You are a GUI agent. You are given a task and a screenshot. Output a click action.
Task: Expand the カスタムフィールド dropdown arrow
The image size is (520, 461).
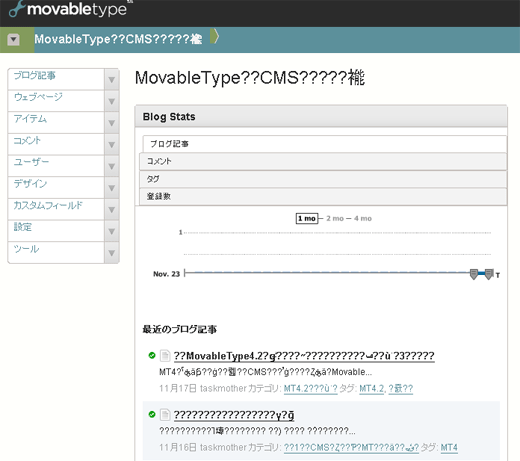112,210
